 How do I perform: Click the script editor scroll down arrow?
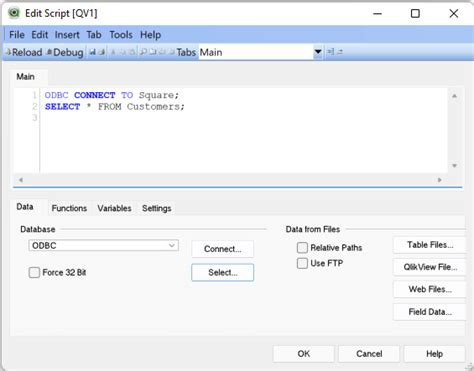click(454, 166)
